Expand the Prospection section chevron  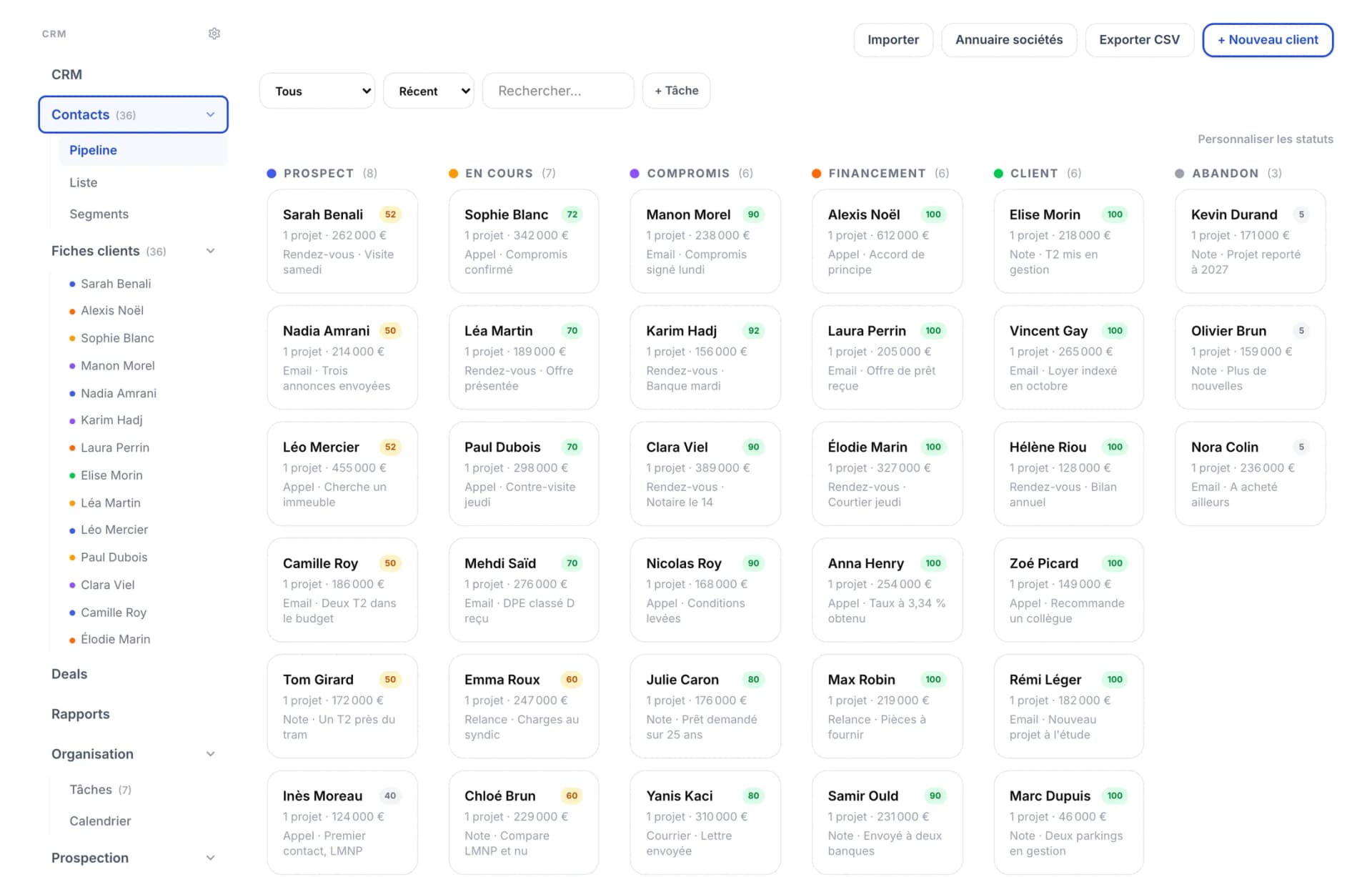210,858
